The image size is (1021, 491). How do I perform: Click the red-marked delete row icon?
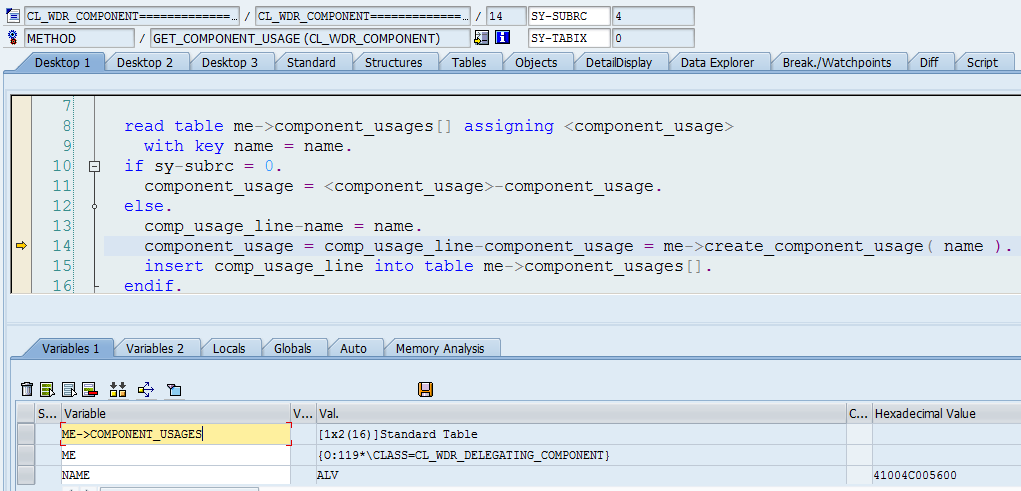[x=89, y=389]
